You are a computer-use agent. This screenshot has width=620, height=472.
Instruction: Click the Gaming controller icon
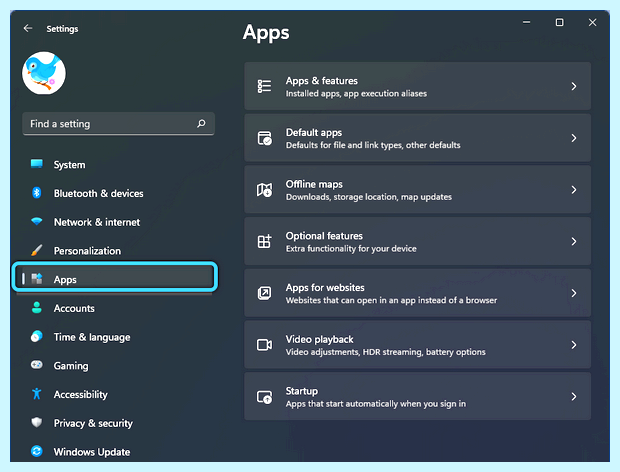(37, 365)
